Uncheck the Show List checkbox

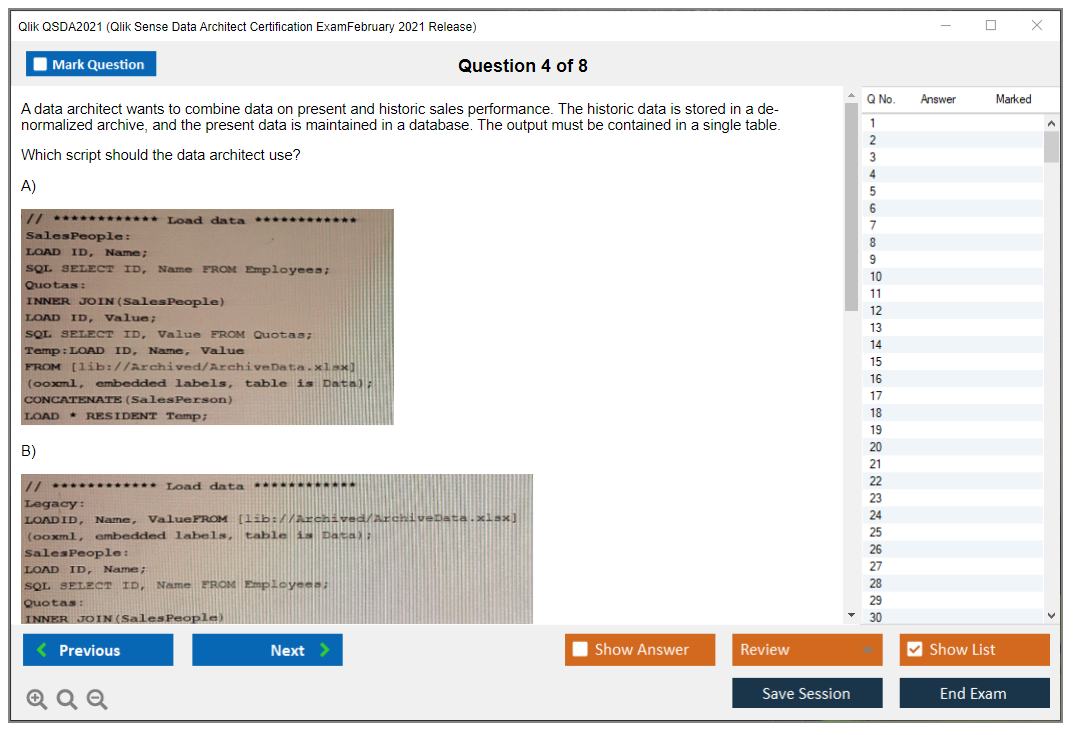pyautogui.click(x=914, y=650)
